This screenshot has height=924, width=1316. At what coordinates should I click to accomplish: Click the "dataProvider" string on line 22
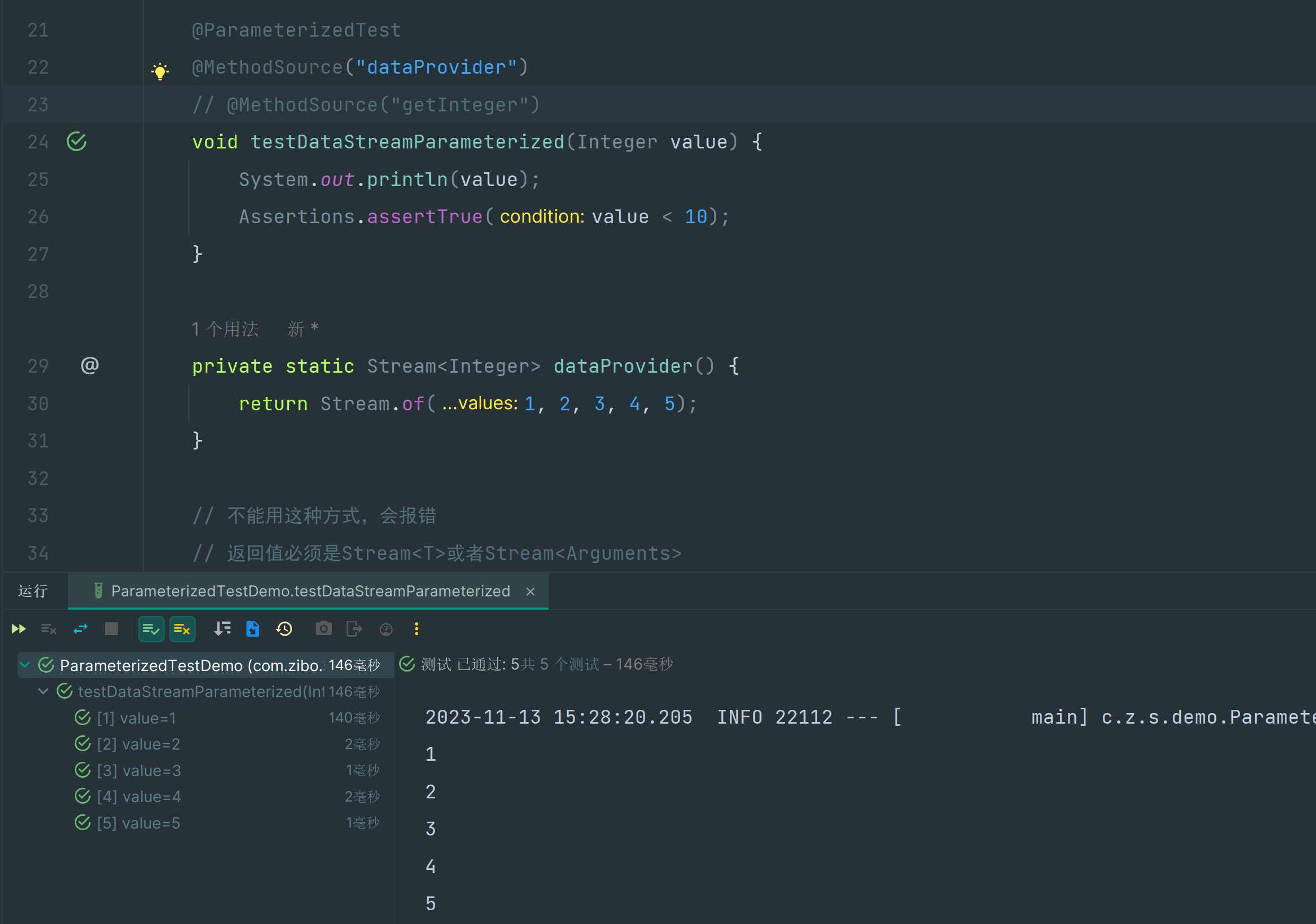(x=436, y=67)
